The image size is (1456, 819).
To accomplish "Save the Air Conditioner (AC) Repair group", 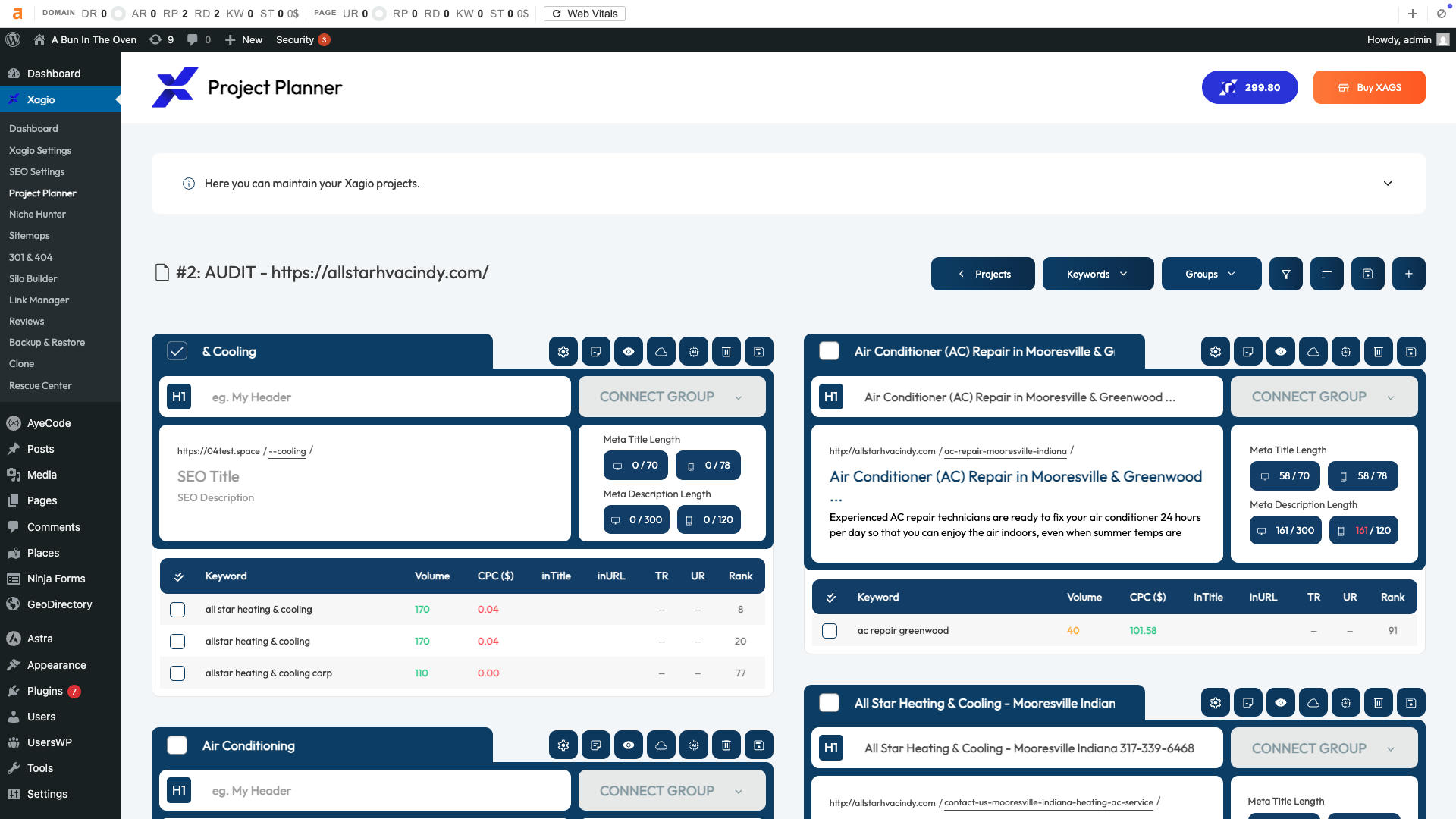I will pyautogui.click(x=1410, y=352).
